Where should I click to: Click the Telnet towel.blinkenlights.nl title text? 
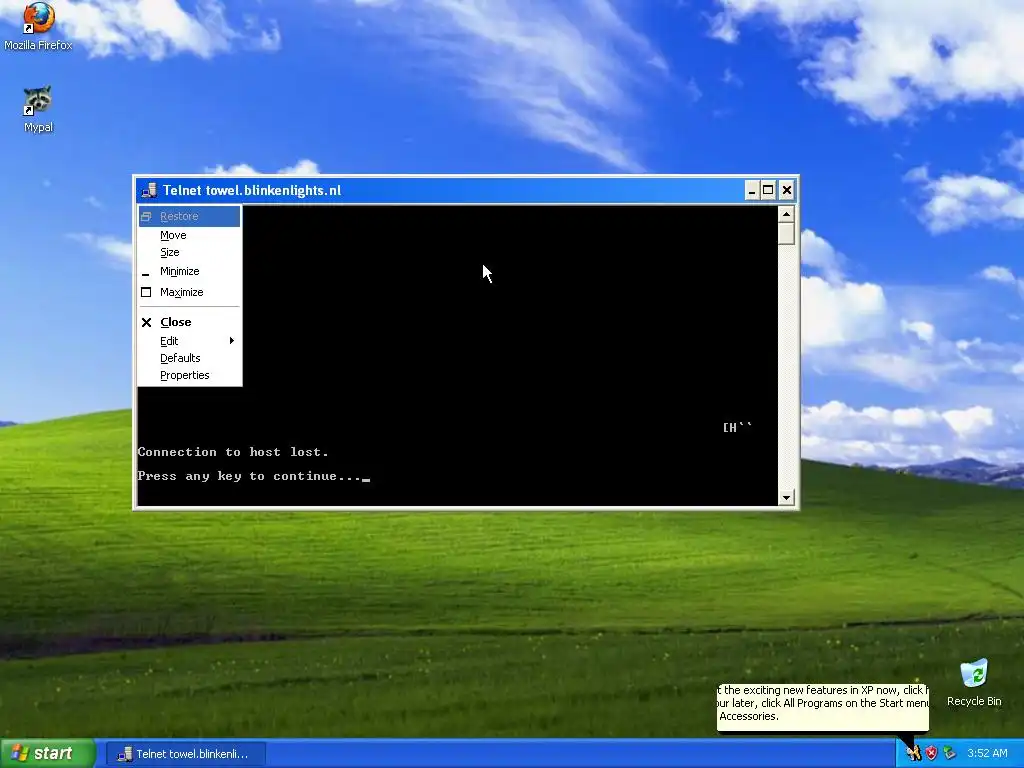click(252, 190)
